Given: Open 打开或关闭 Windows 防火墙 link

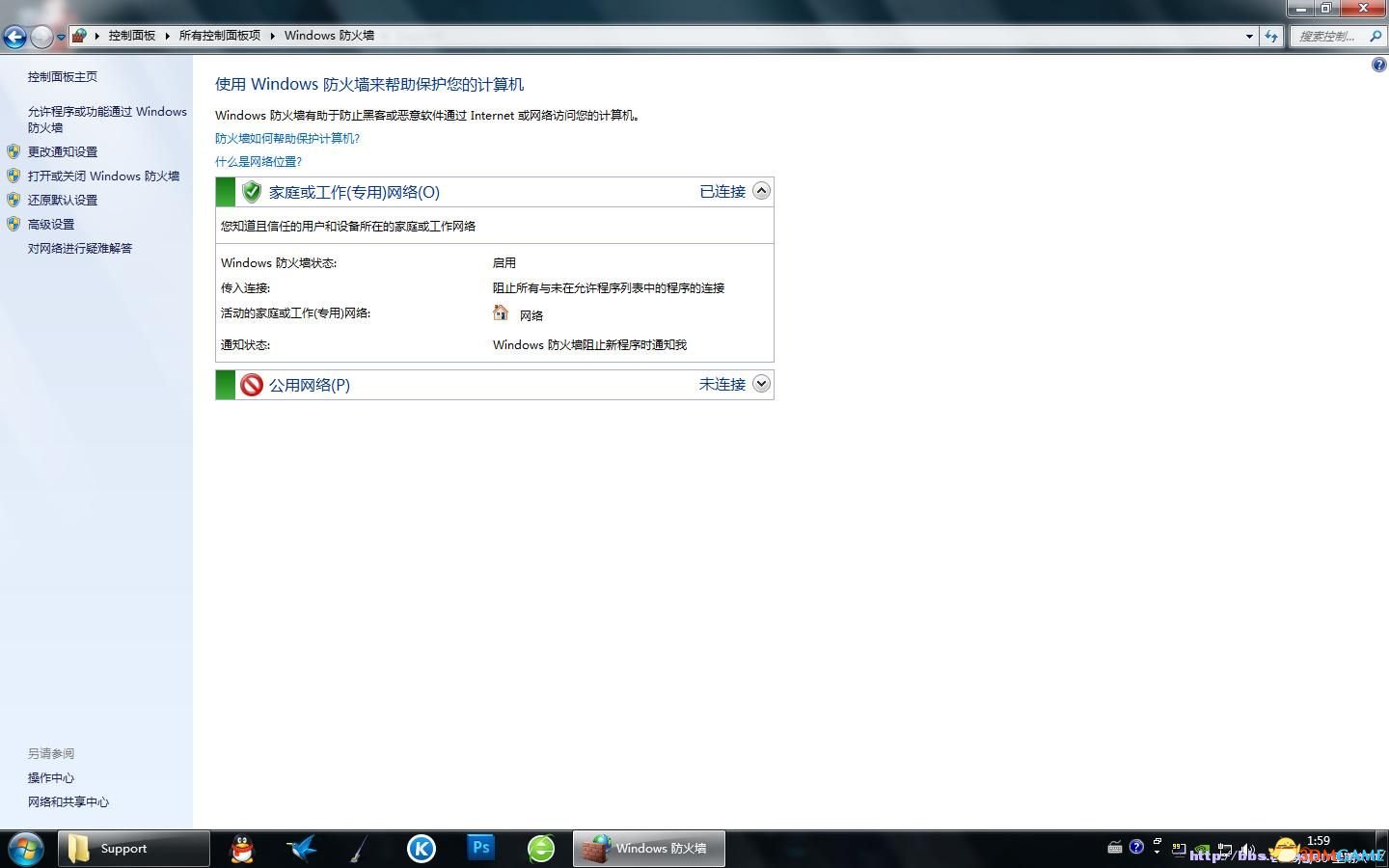Looking at the screenshot, I should point(104,176).
